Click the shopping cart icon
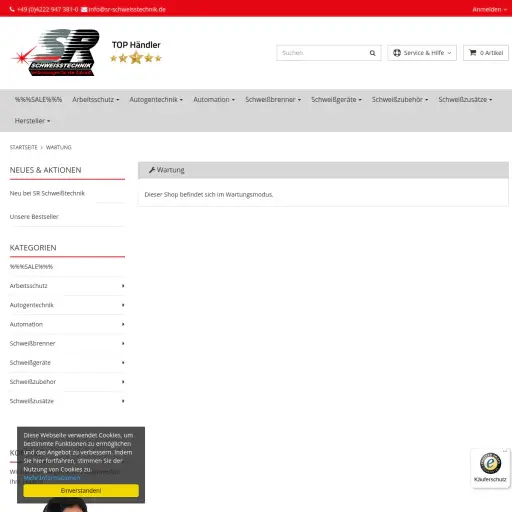512x512 pixels. coord(473,52)
